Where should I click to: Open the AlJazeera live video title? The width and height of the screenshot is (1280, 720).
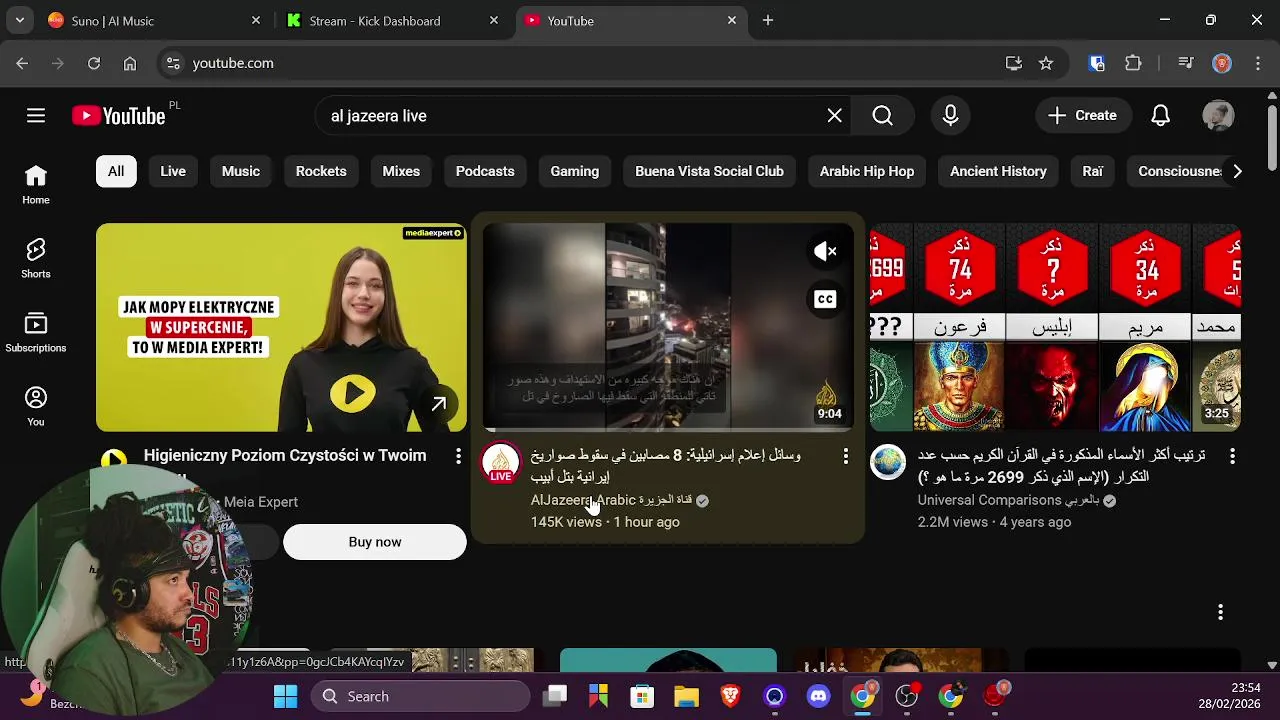pyautogui.click(x=666, y=466)
